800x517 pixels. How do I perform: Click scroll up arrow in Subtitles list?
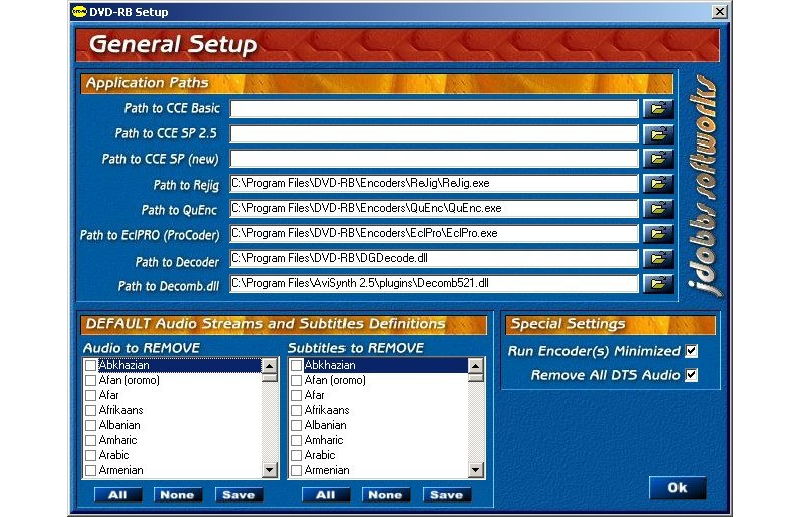click(x=476, y=365)
